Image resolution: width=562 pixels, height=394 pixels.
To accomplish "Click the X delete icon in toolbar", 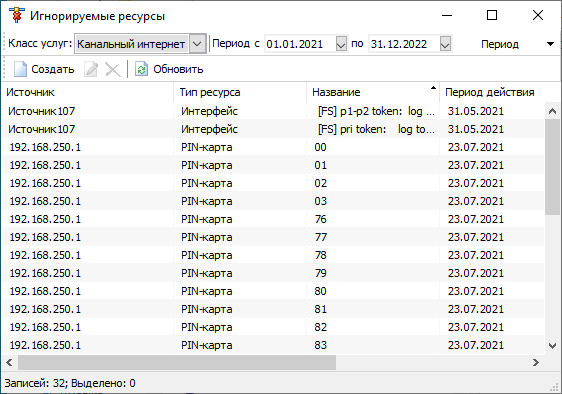I will coord(113,69).
